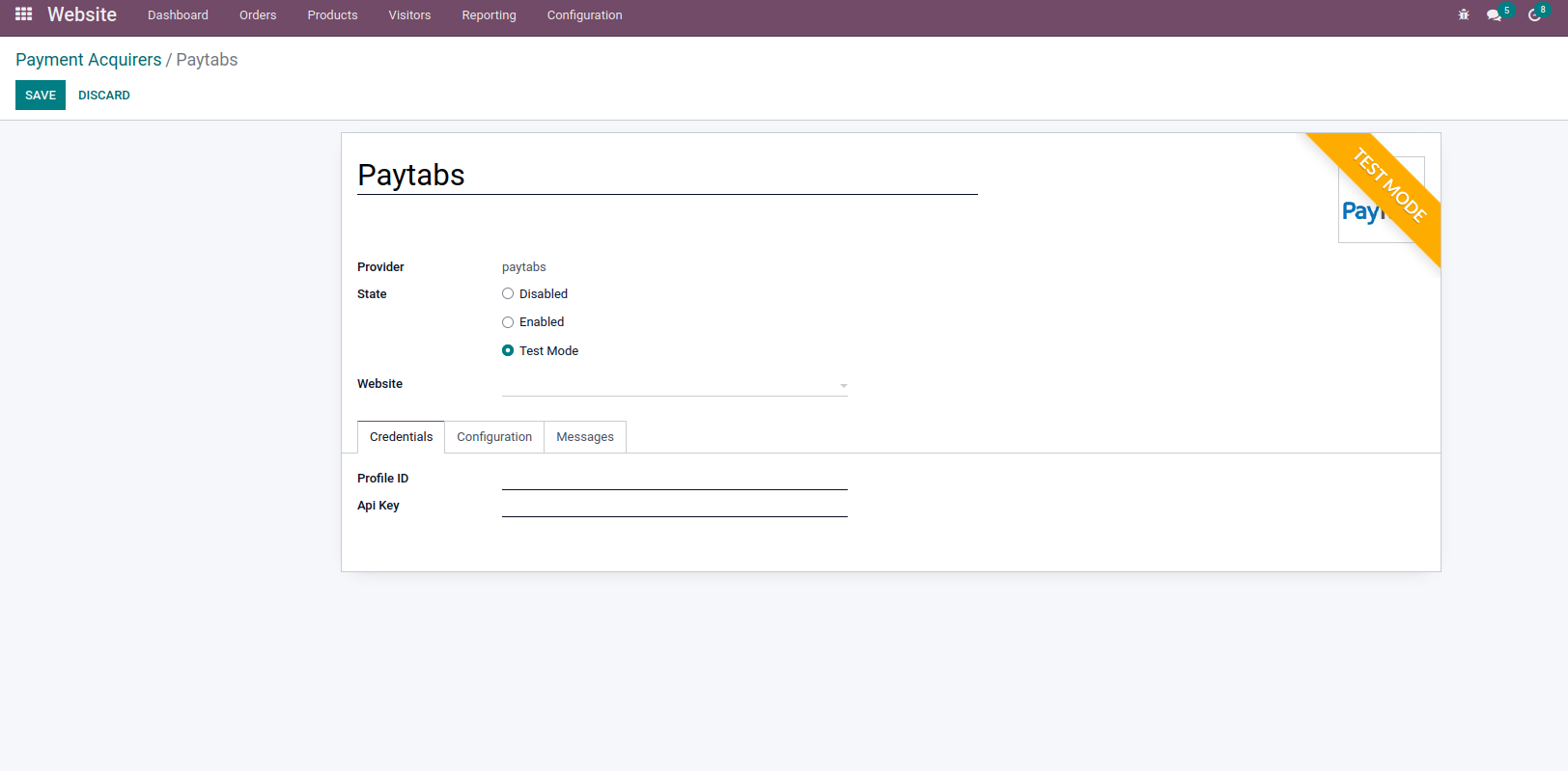The image size is (1568, 771).
Task: Switch to the Configuration tab in form
Action: coord(494,437)
